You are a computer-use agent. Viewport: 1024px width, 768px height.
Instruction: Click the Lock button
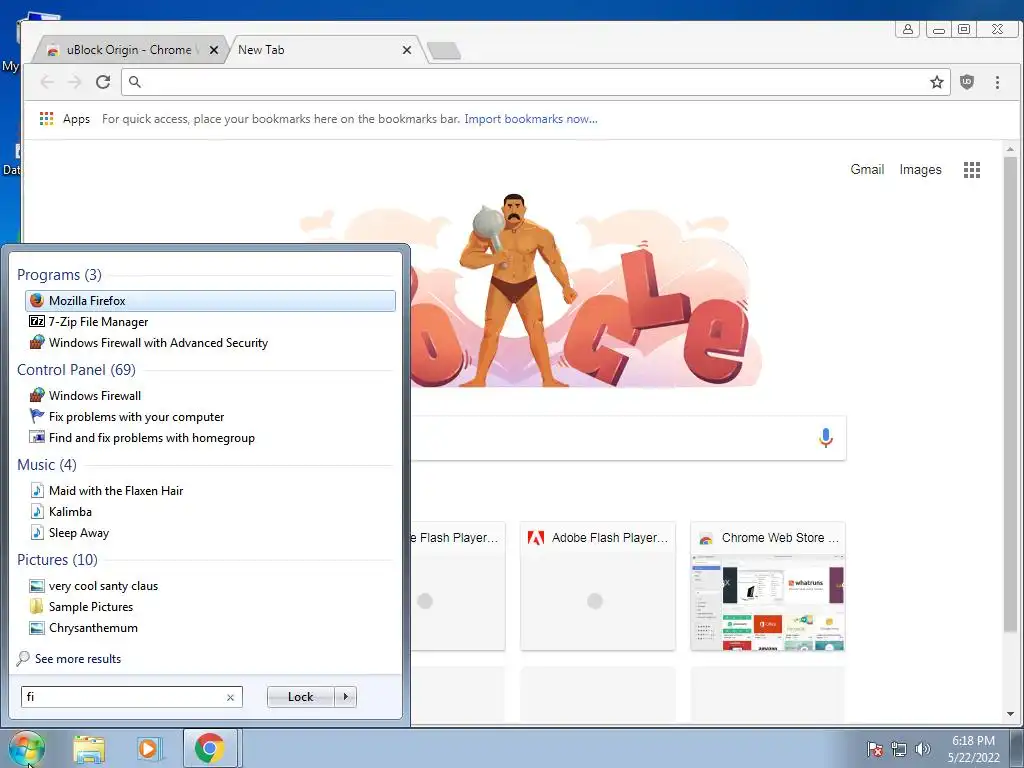coord(300,697)
